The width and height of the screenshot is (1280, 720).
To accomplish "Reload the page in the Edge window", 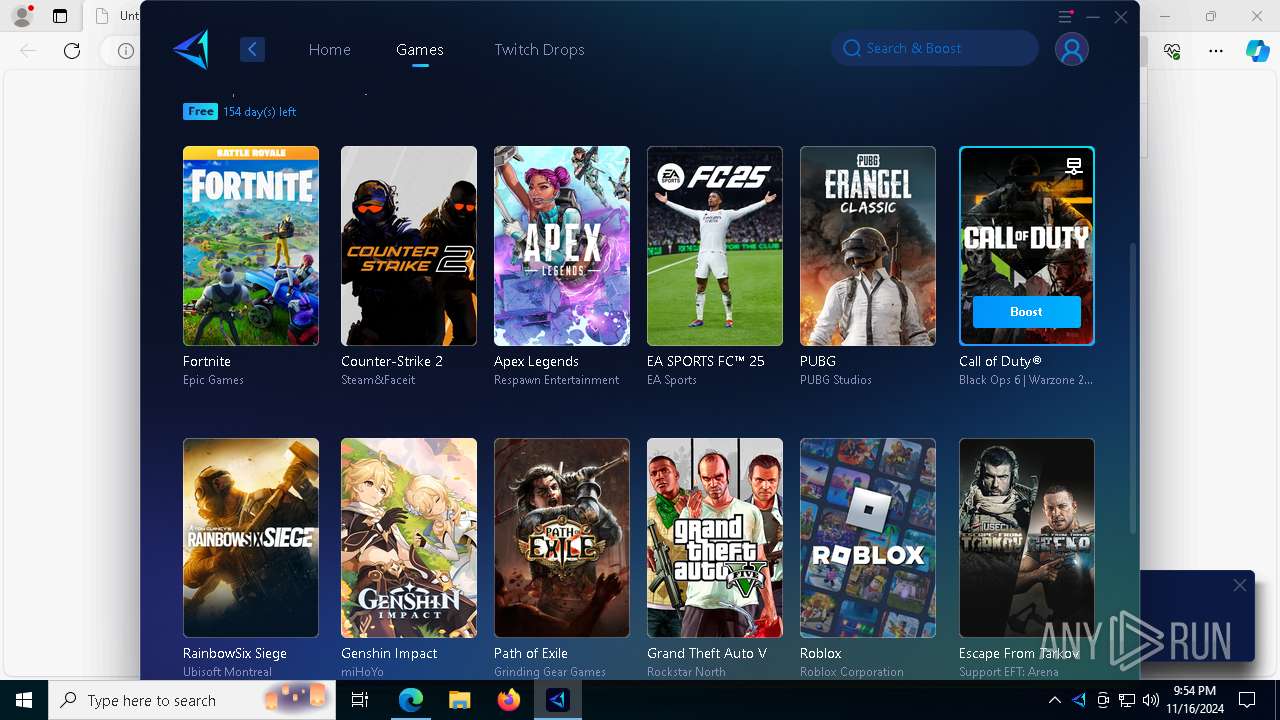I will (71, 50).
